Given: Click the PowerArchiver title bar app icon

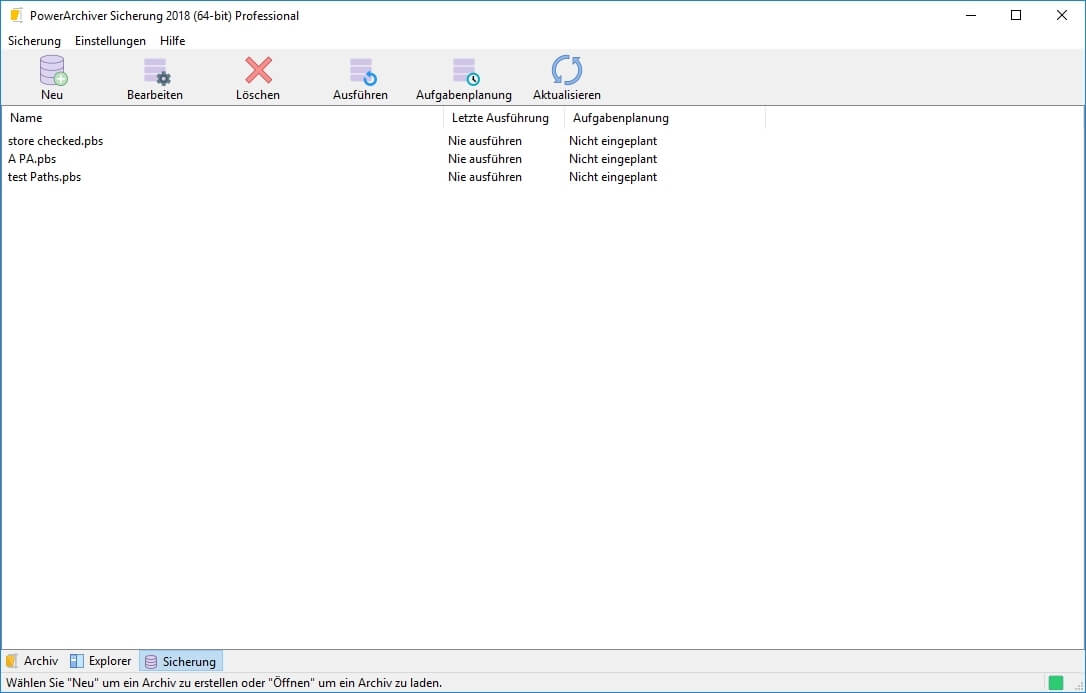Looking at the screenshot, I should [x=15, y=15].
